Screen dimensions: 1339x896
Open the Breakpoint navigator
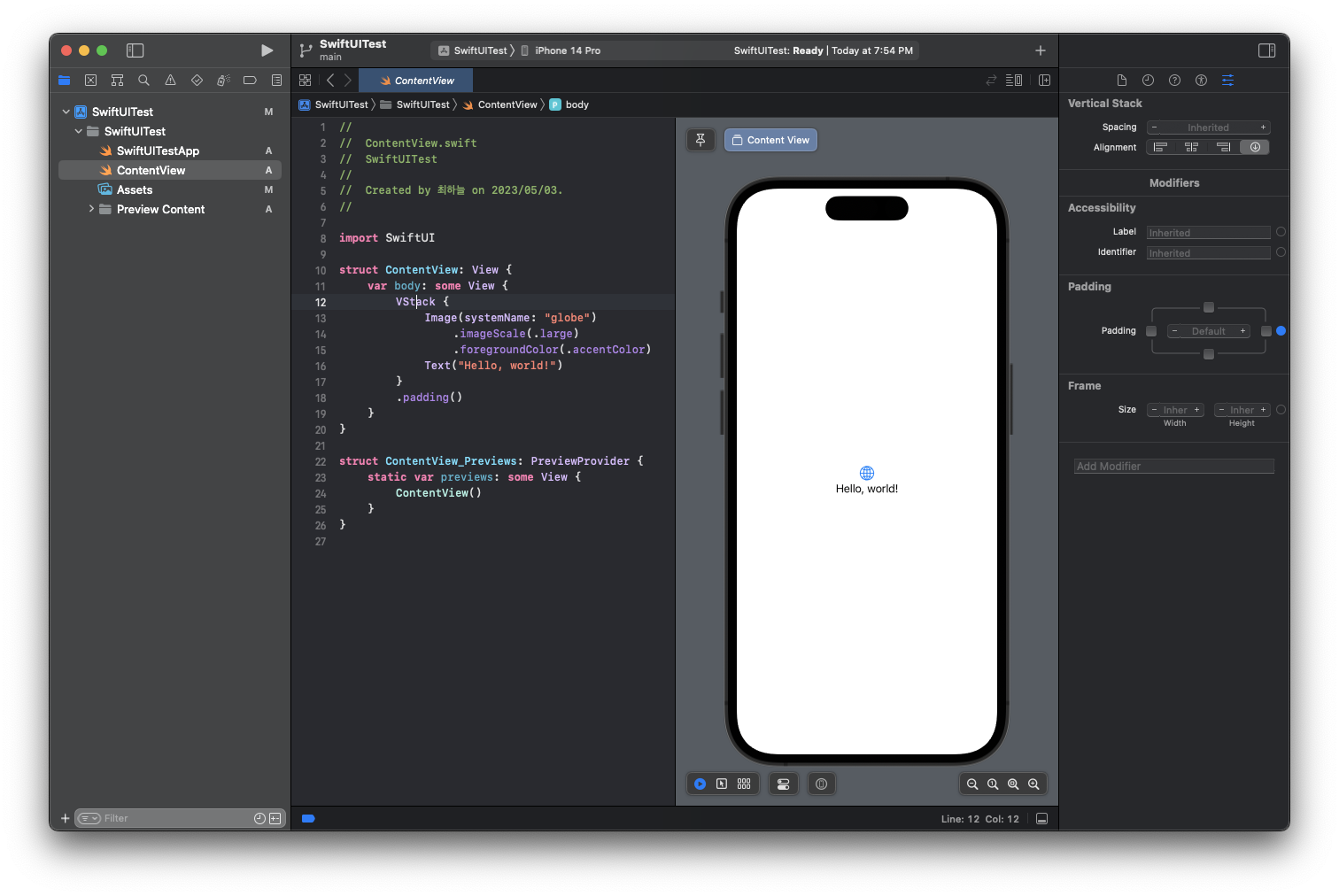250,81
